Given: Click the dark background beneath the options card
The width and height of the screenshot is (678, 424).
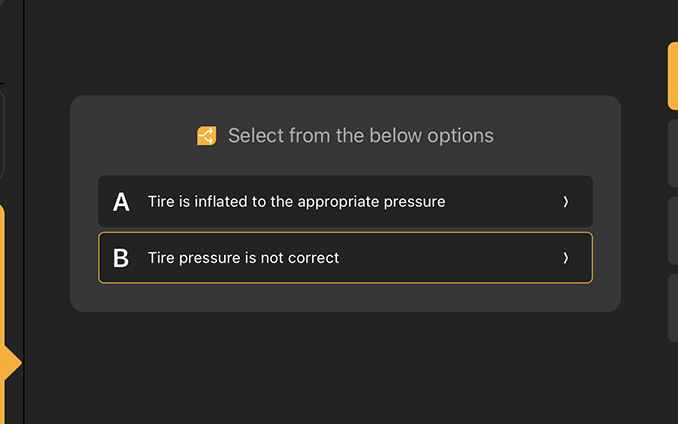Looking at the screenshot, I should [345, 370].
